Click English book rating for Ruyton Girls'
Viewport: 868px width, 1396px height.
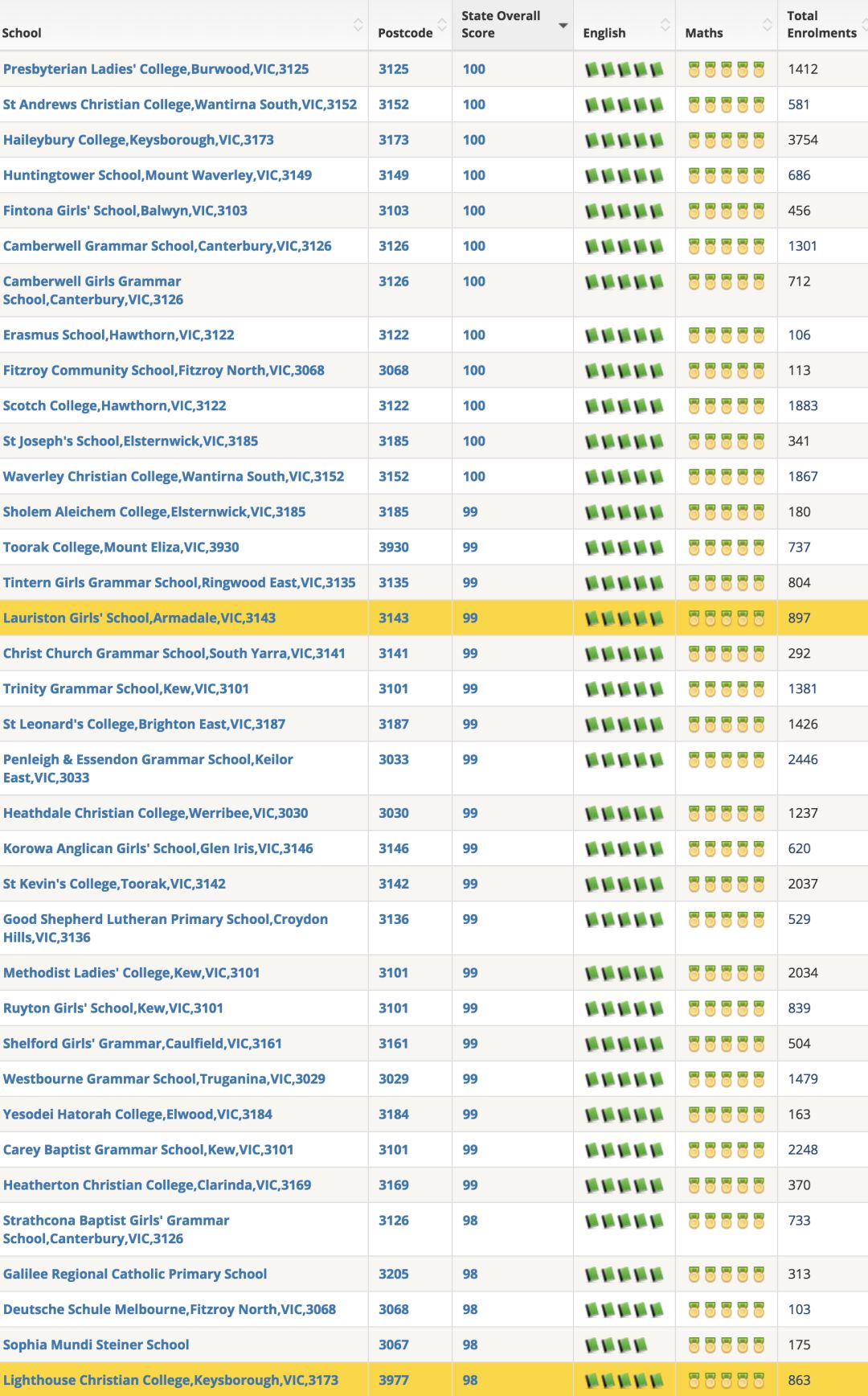coord(624,1009)
